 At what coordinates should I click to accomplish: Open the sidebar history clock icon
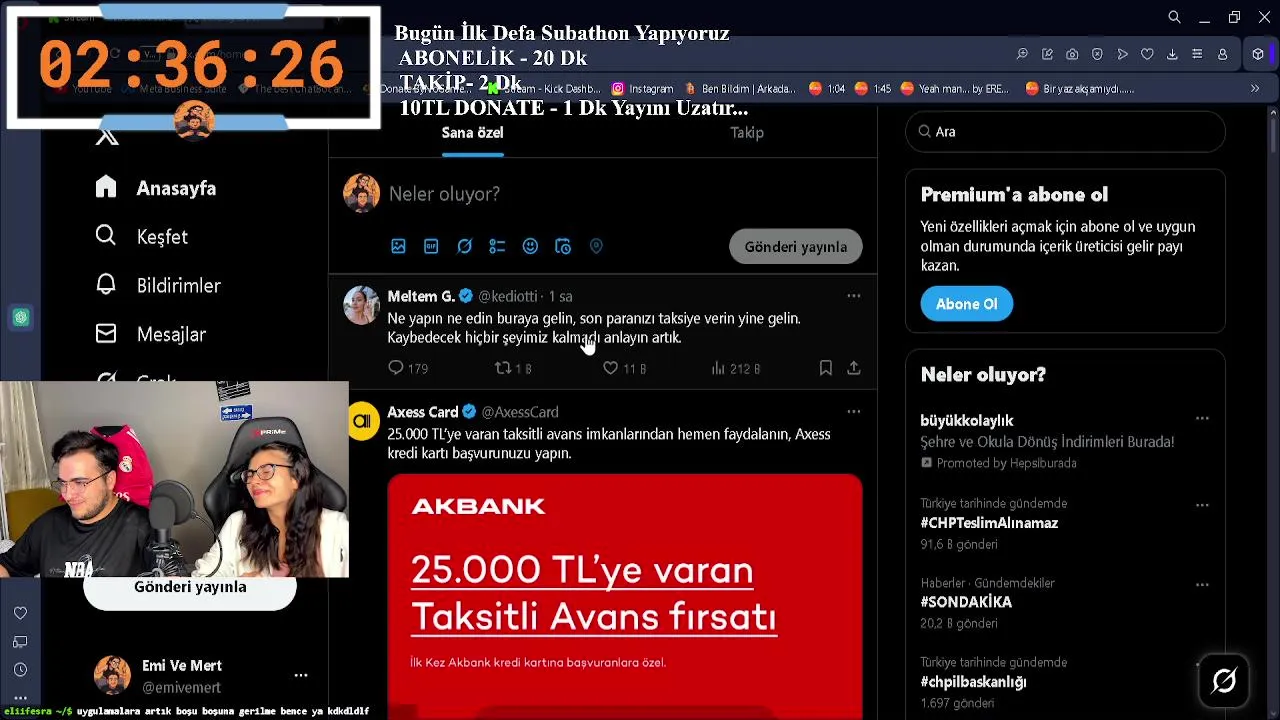coord(20,670)
